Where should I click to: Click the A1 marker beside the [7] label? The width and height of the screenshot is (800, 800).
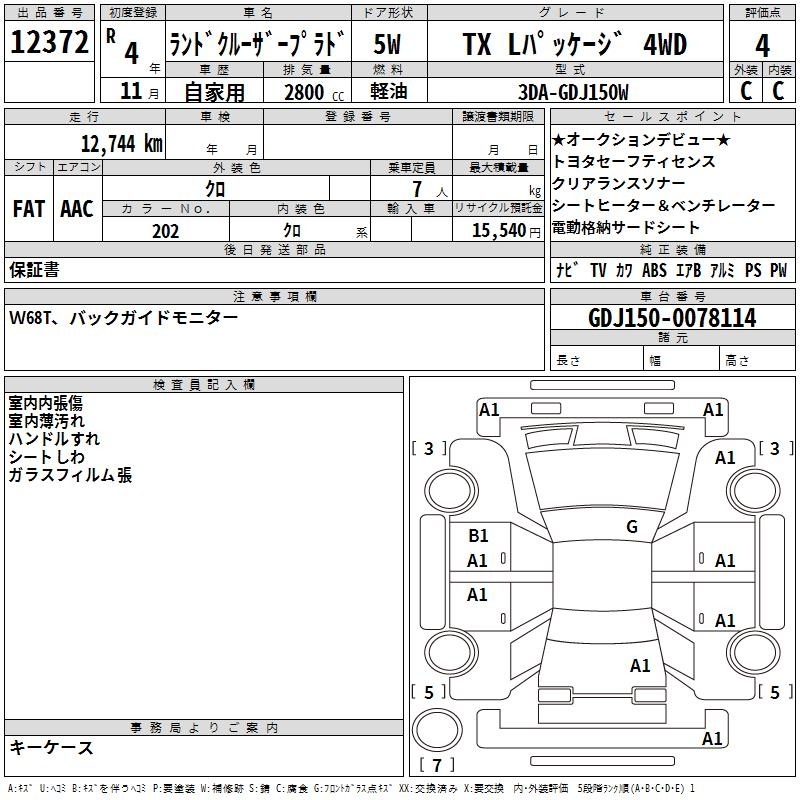point(712,739)
